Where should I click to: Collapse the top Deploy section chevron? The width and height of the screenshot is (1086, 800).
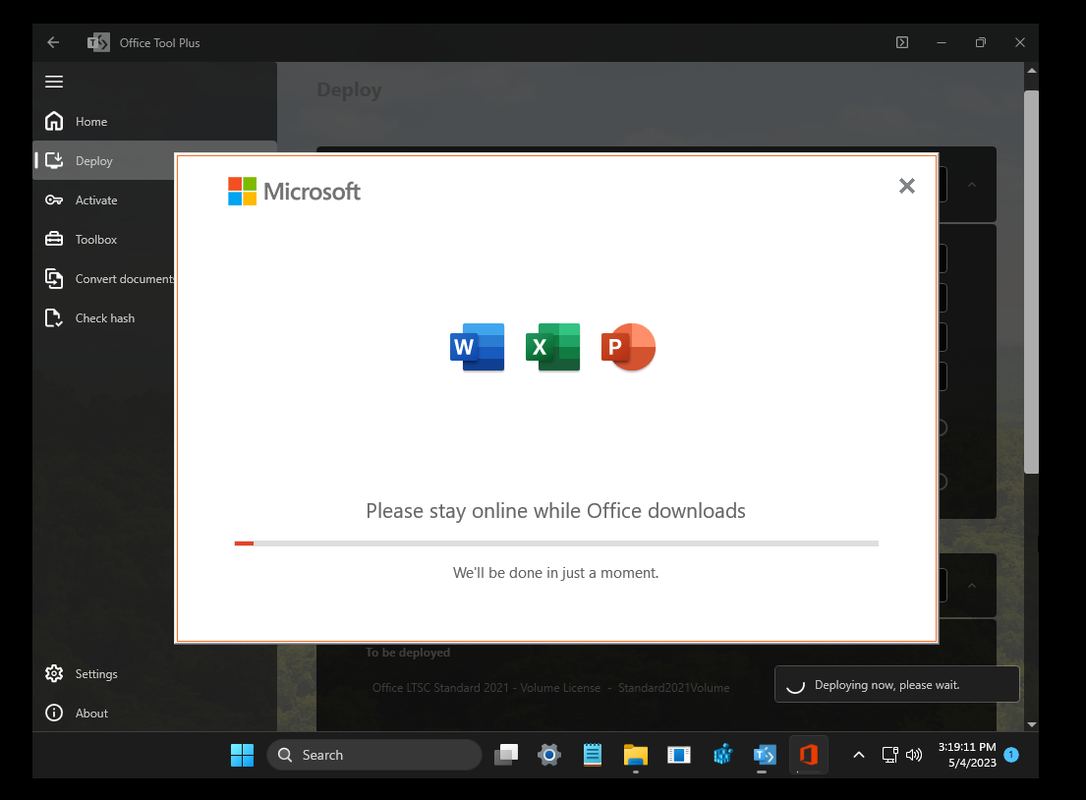tap(972, 185)
